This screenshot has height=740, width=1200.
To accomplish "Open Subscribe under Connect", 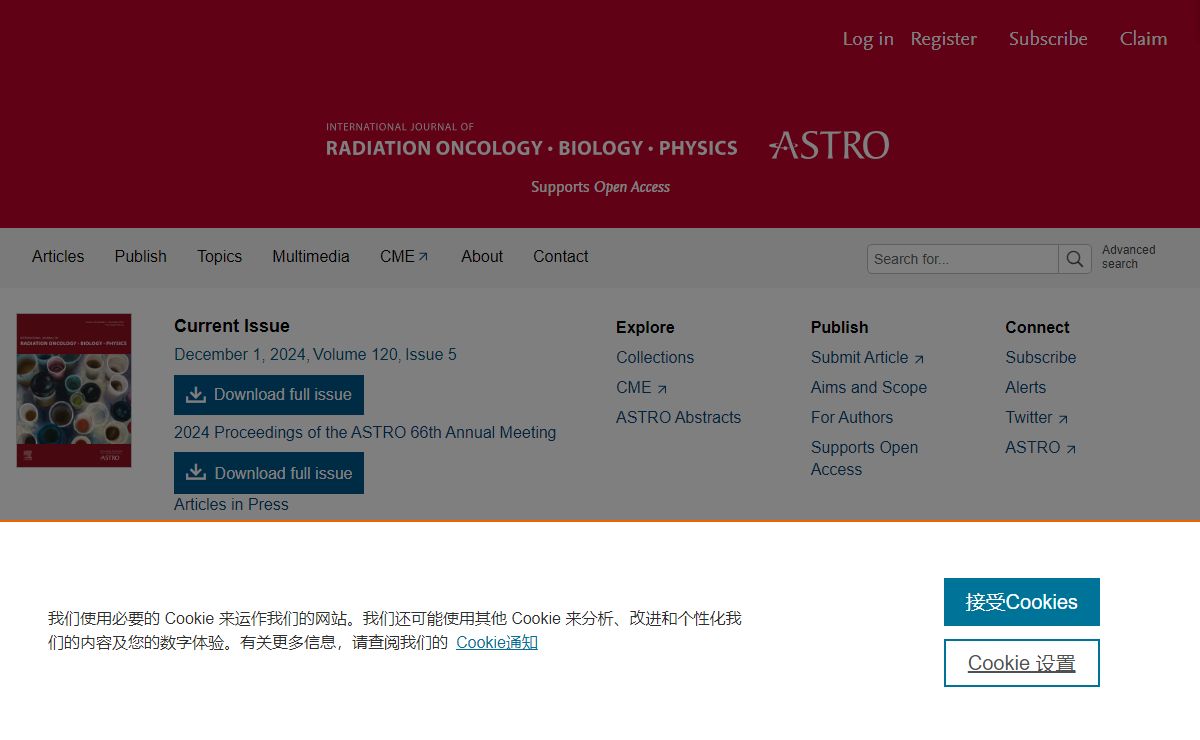I will pos(1041,358).
